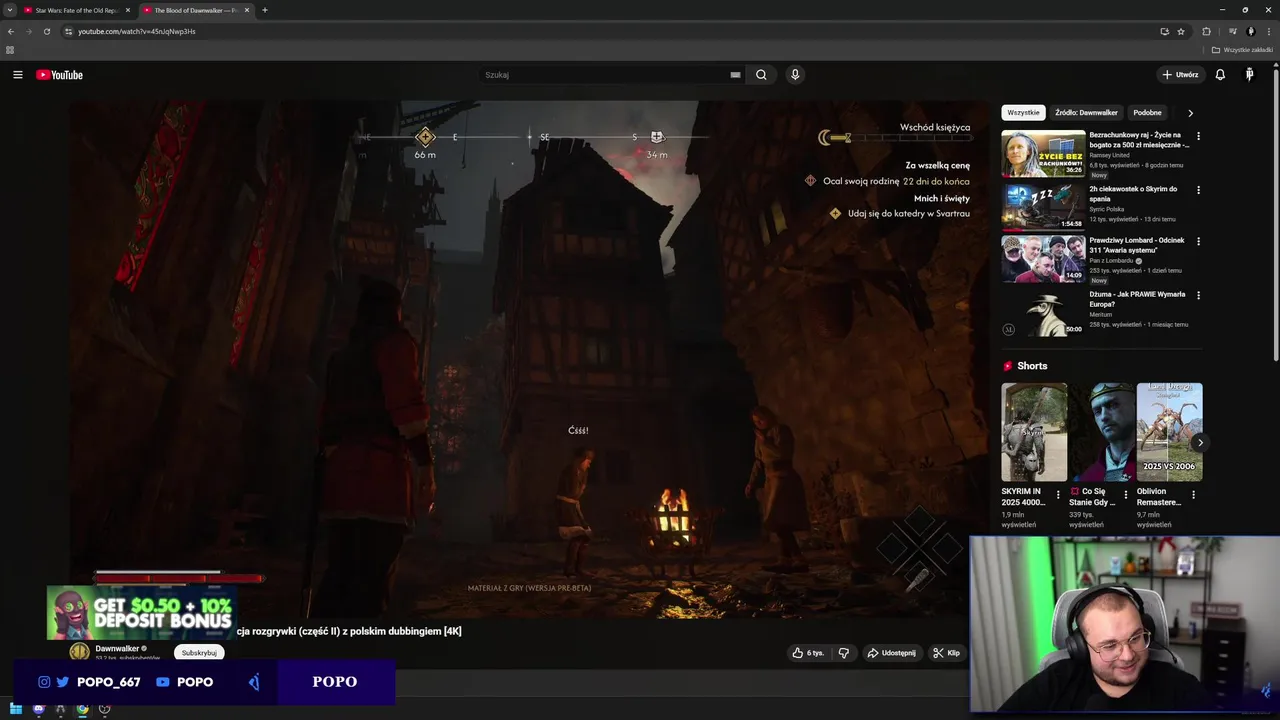The width and height of the screenshot is (1280, 720).
Task: Dislike the video
Action: click(x=843, y=653)
